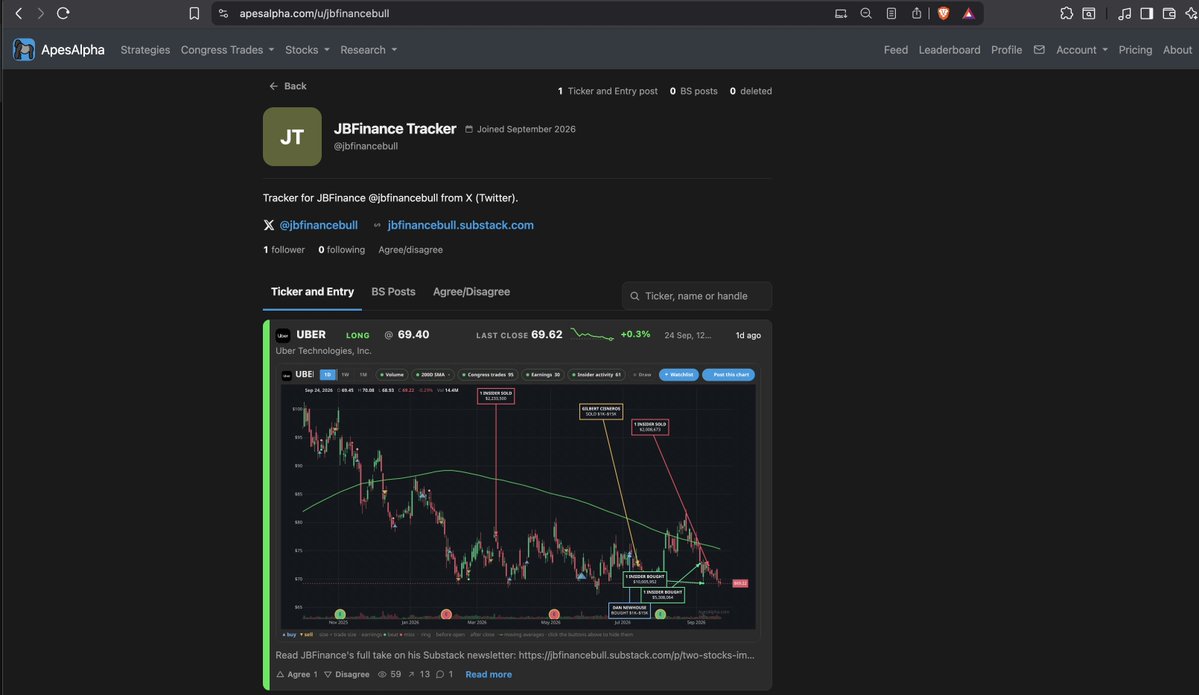Screen dimensions: 1199x695
Task: Click the Back link
Action: point(288,86)
